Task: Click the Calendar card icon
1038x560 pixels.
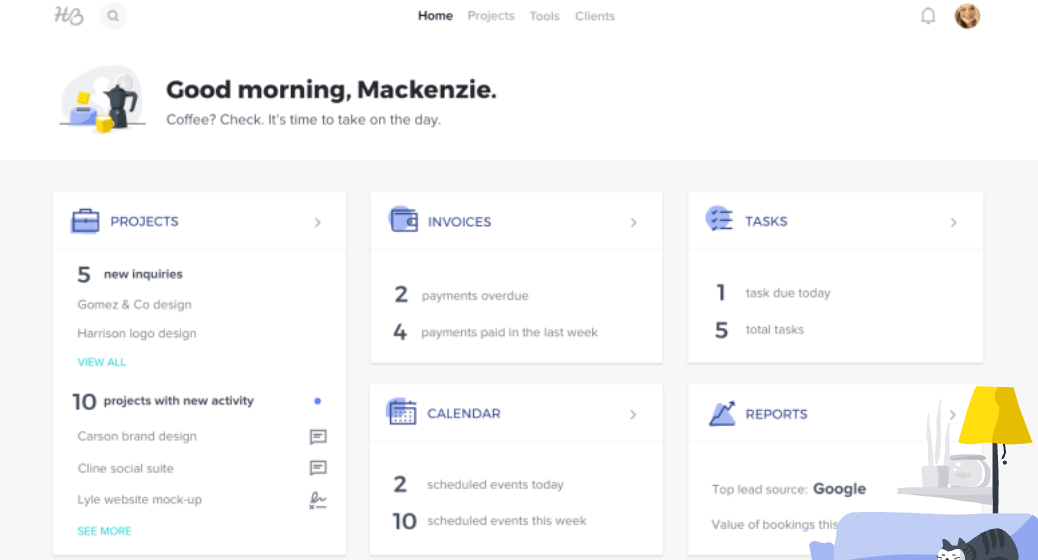Action: coord(402,412)
